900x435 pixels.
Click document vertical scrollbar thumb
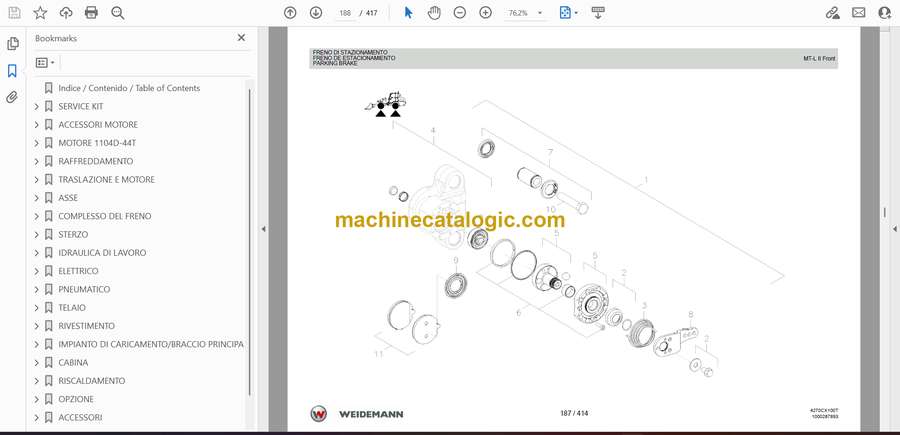pos(885,212)
